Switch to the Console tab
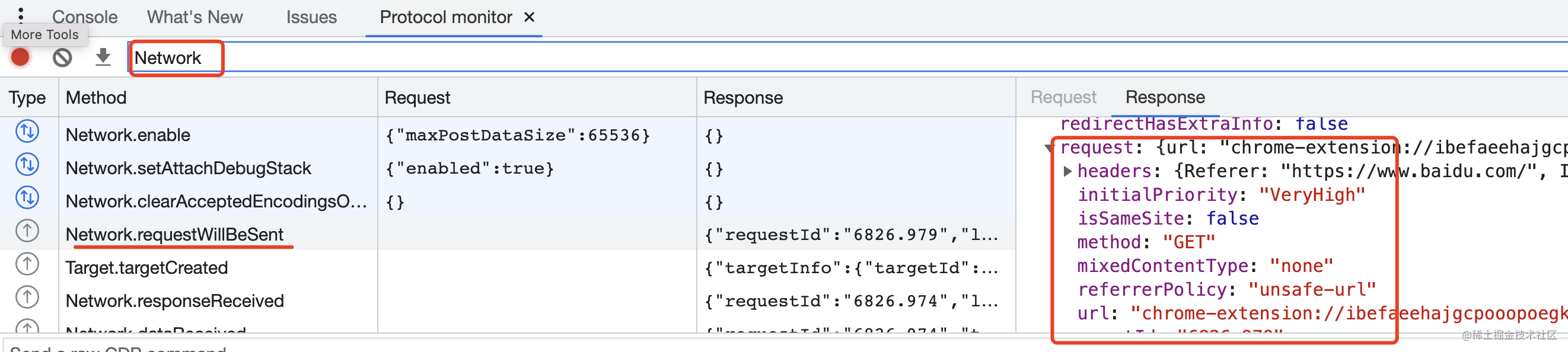Screen dimensions: 1568x352 click(x=85, y=17)
